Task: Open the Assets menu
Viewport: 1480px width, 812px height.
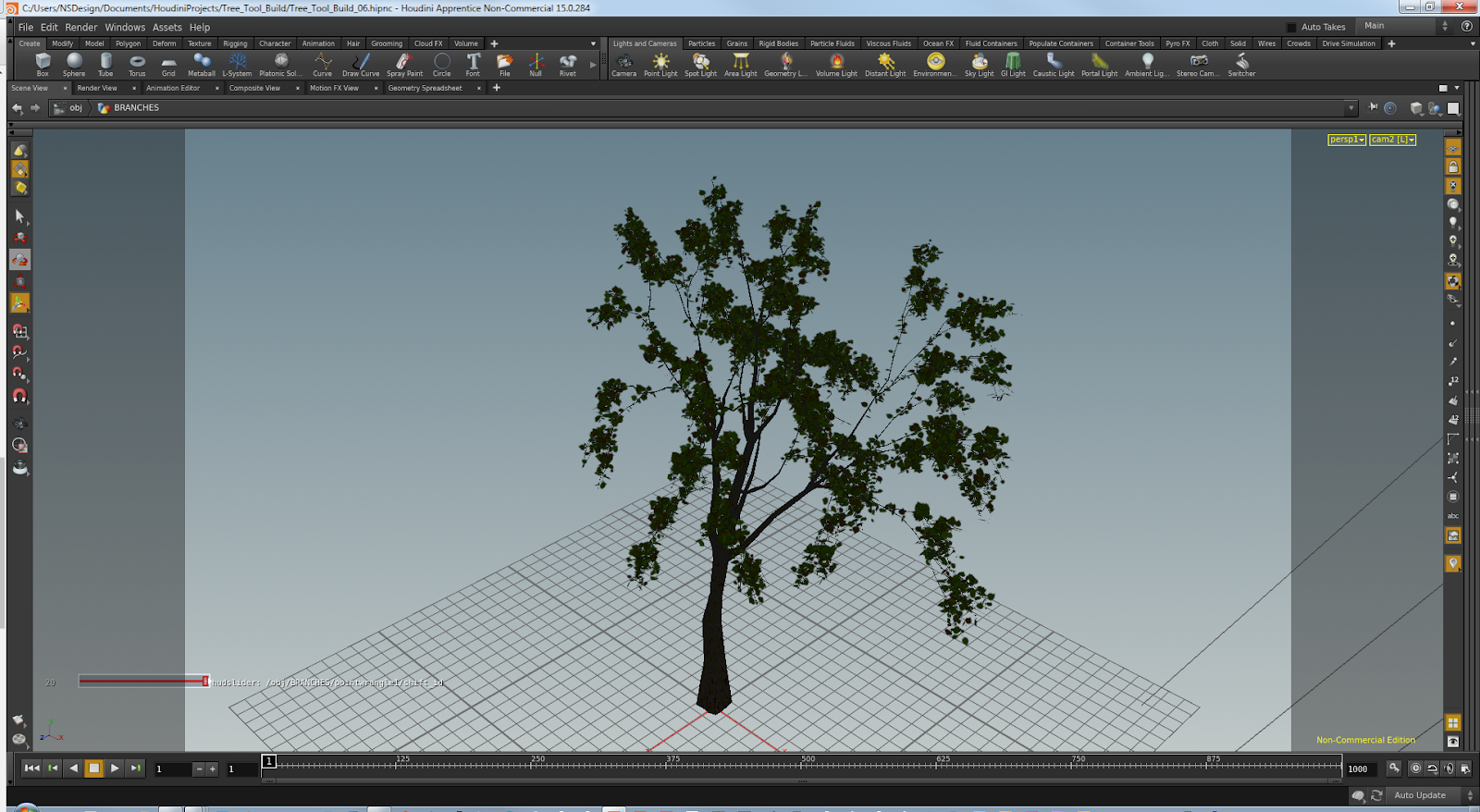Action: tap(167, 27)
